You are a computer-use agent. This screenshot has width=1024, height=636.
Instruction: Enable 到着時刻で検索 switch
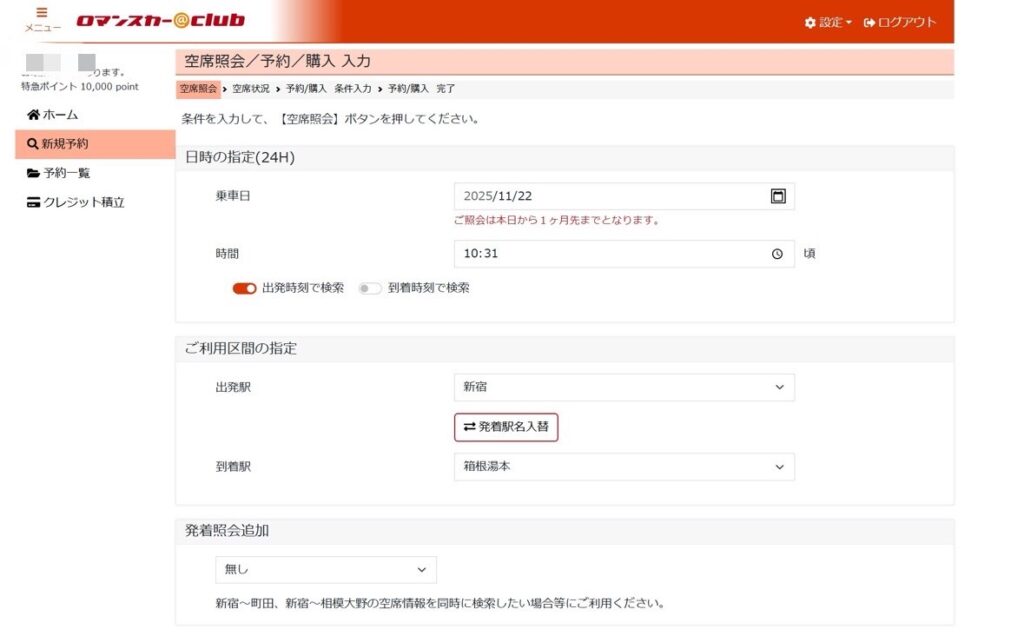pyautogui.click(x=370, y=288)
